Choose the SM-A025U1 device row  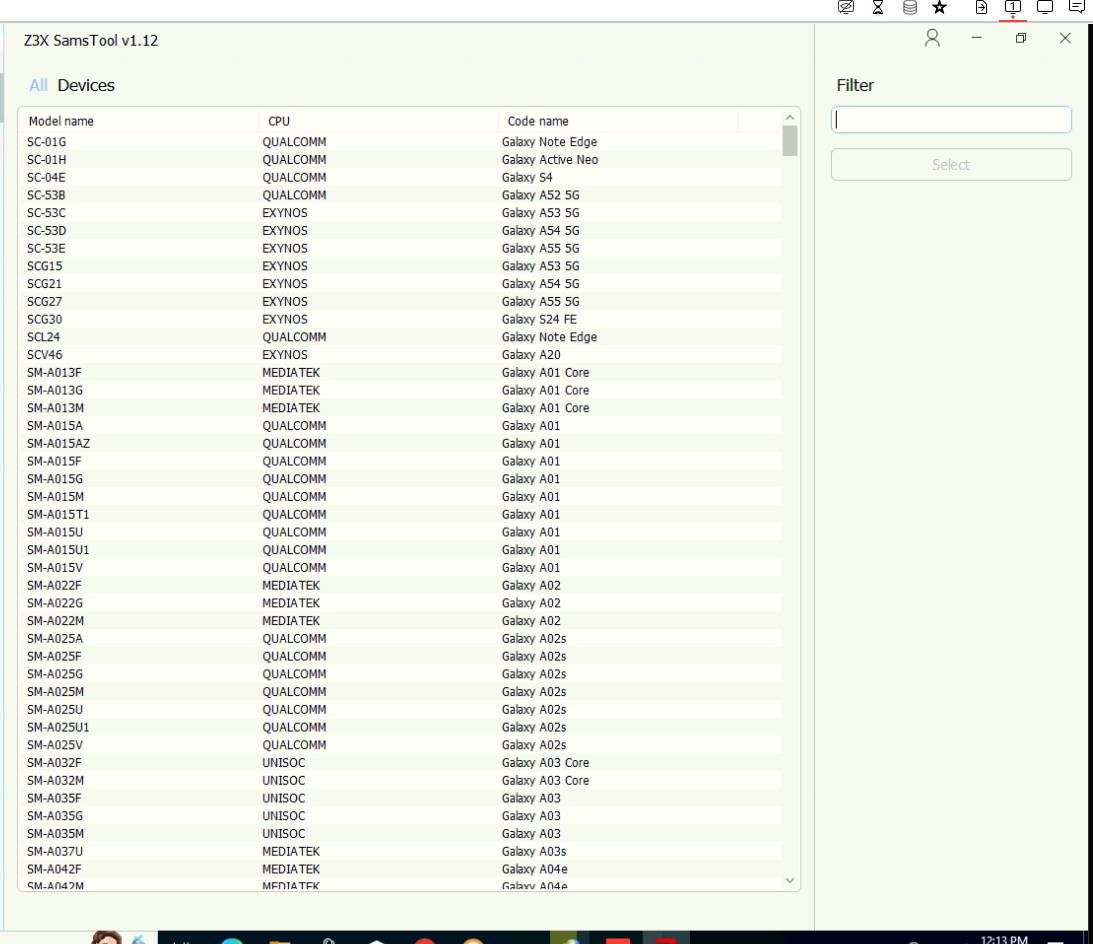tap(401, 728)
